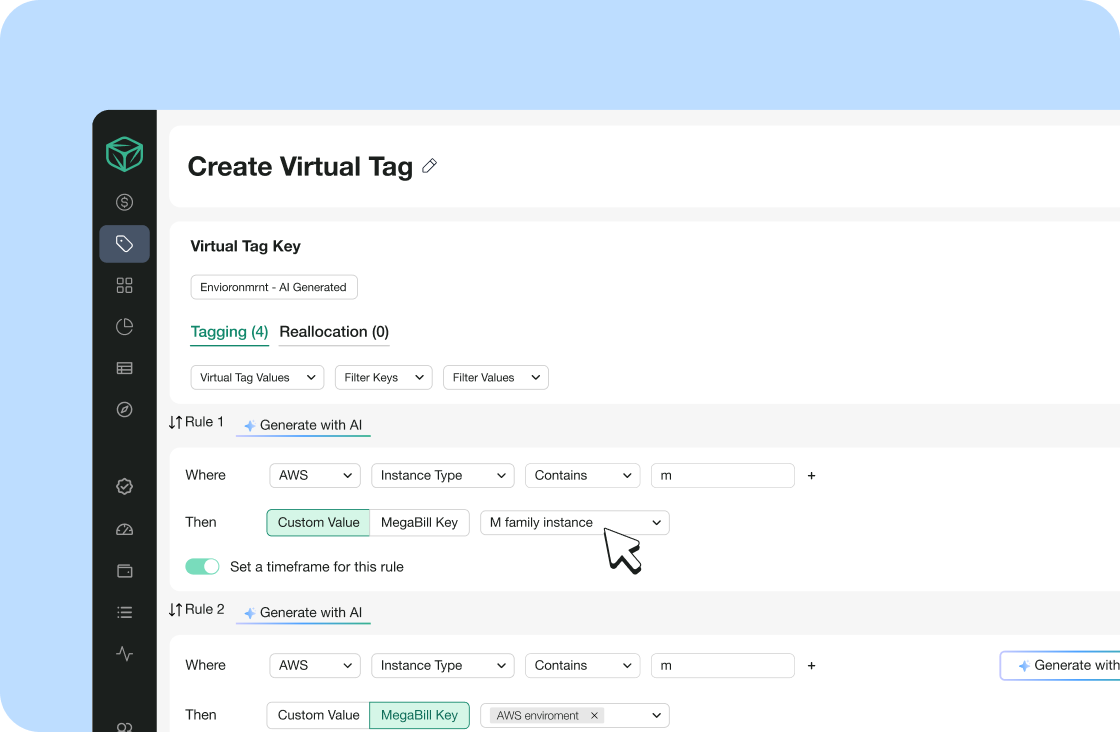Viewport: 1120px width, 732px height.
Task: Select MegaBill Key option in Rule 1
Action: (419, 523)
